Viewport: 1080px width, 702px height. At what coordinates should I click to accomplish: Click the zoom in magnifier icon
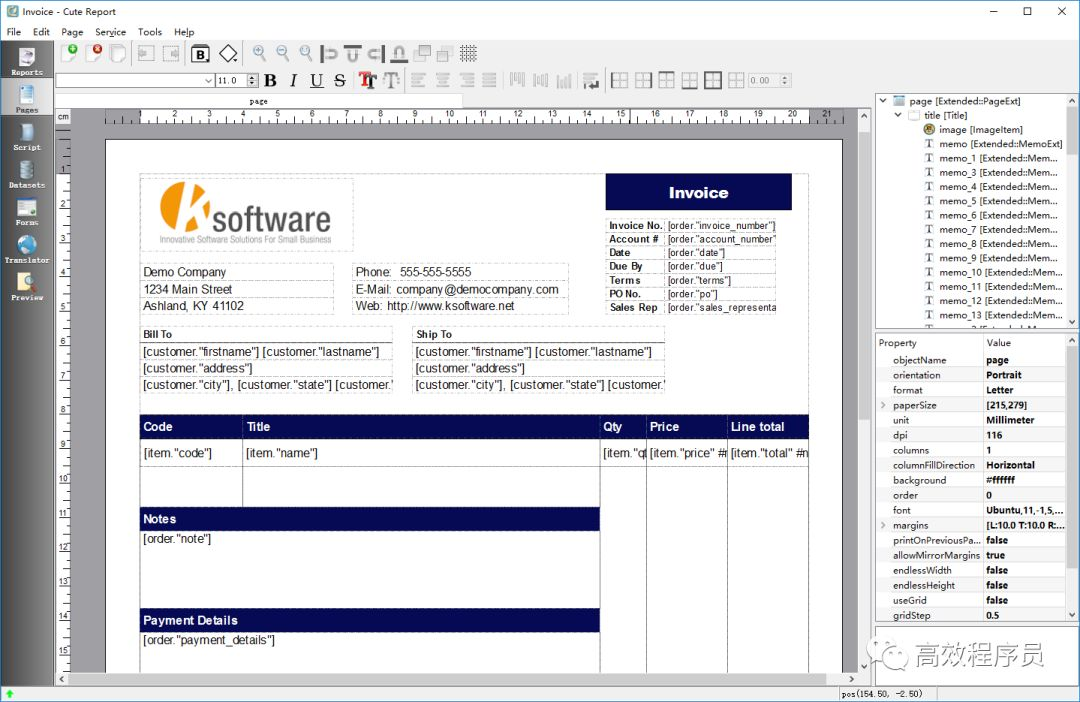coord(259,53)
